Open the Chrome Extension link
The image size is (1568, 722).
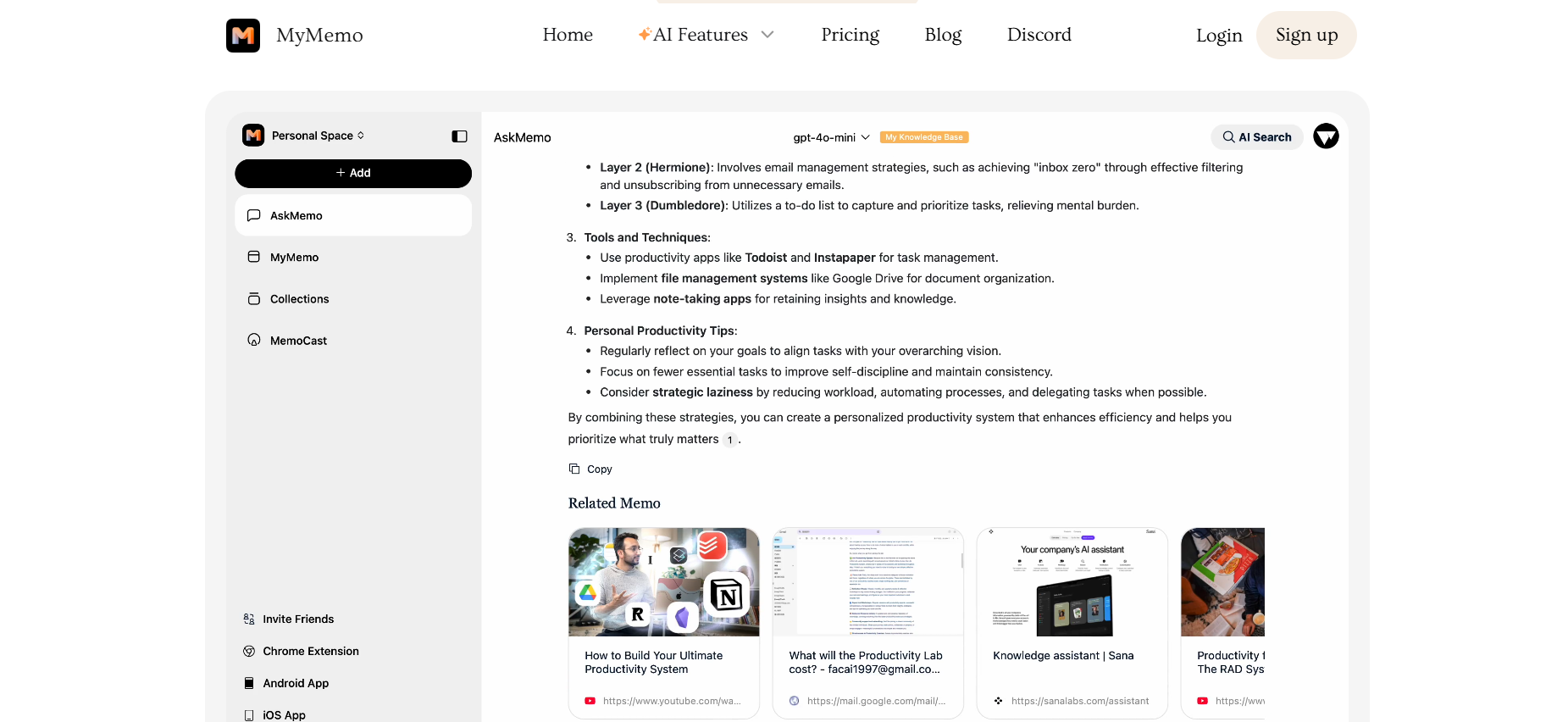pos(311,652)
